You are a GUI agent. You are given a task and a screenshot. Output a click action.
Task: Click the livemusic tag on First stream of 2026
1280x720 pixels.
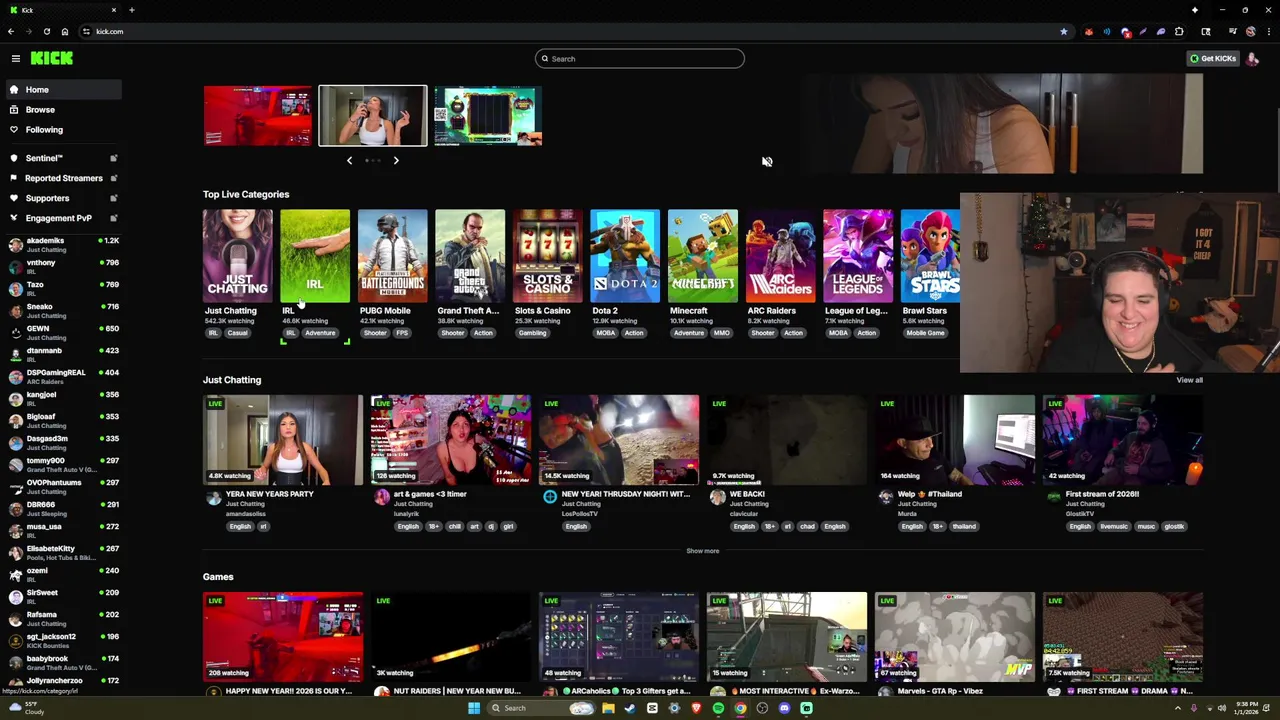[1114, 527]
